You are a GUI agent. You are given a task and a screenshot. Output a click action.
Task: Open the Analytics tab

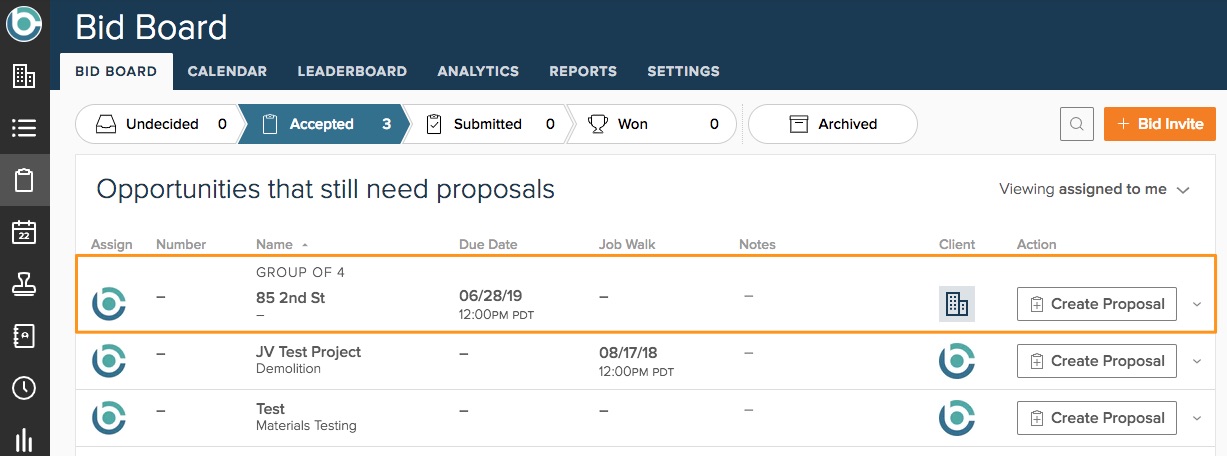pyautogui.click(x=478, y=71)
